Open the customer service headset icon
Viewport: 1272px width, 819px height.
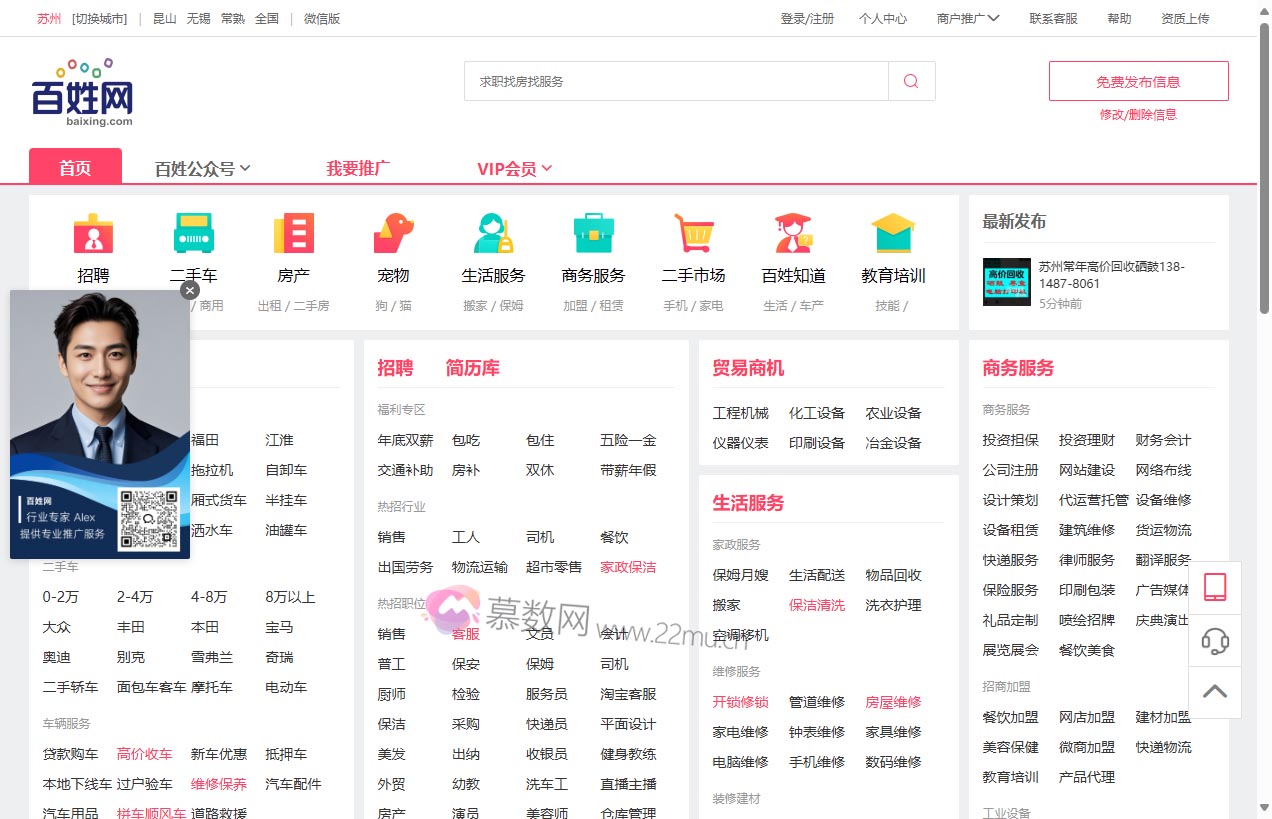point(1215,641)
